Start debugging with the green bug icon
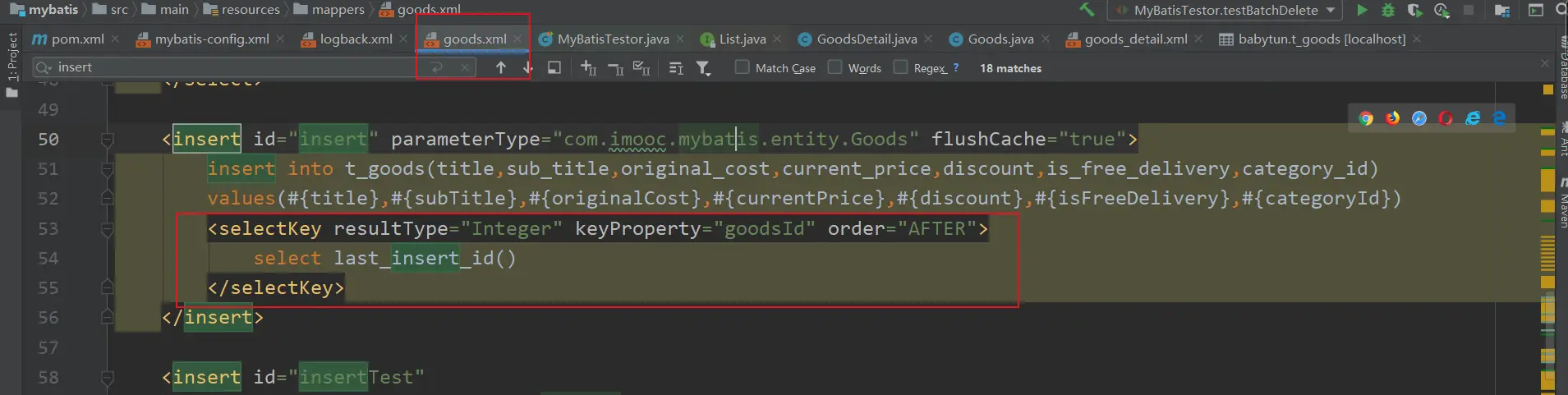Screen dimensions: 1568x395 pos(1388,11)
